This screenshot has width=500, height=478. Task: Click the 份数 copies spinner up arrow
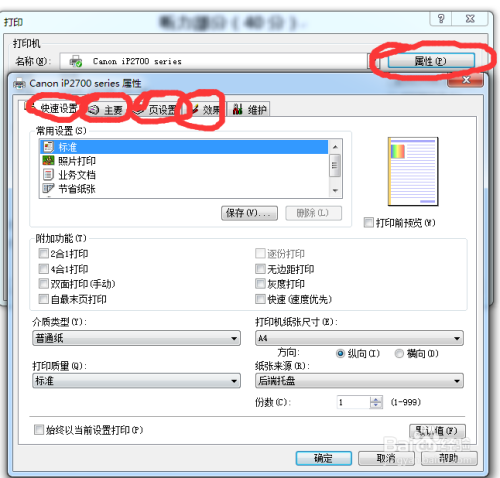376,399
